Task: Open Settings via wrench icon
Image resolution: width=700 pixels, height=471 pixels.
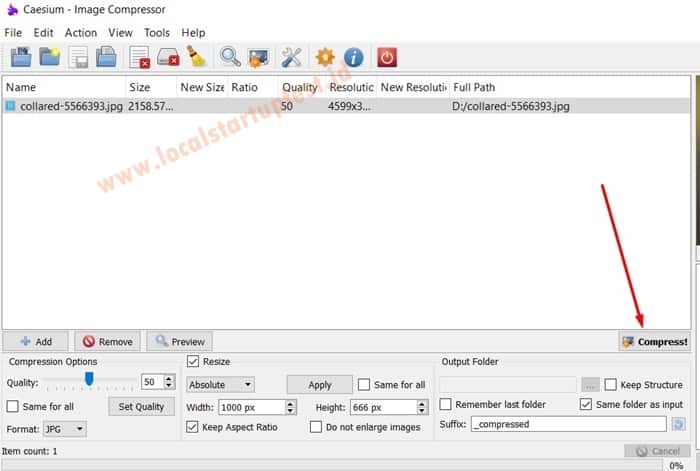Action: 292,57
